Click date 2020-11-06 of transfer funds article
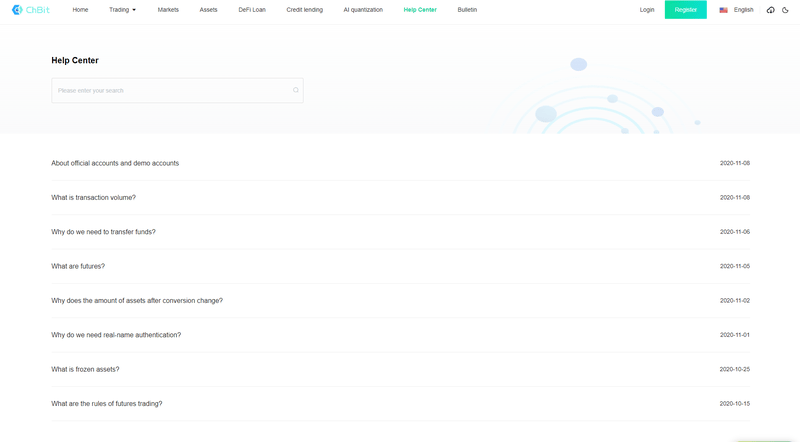 735,232
